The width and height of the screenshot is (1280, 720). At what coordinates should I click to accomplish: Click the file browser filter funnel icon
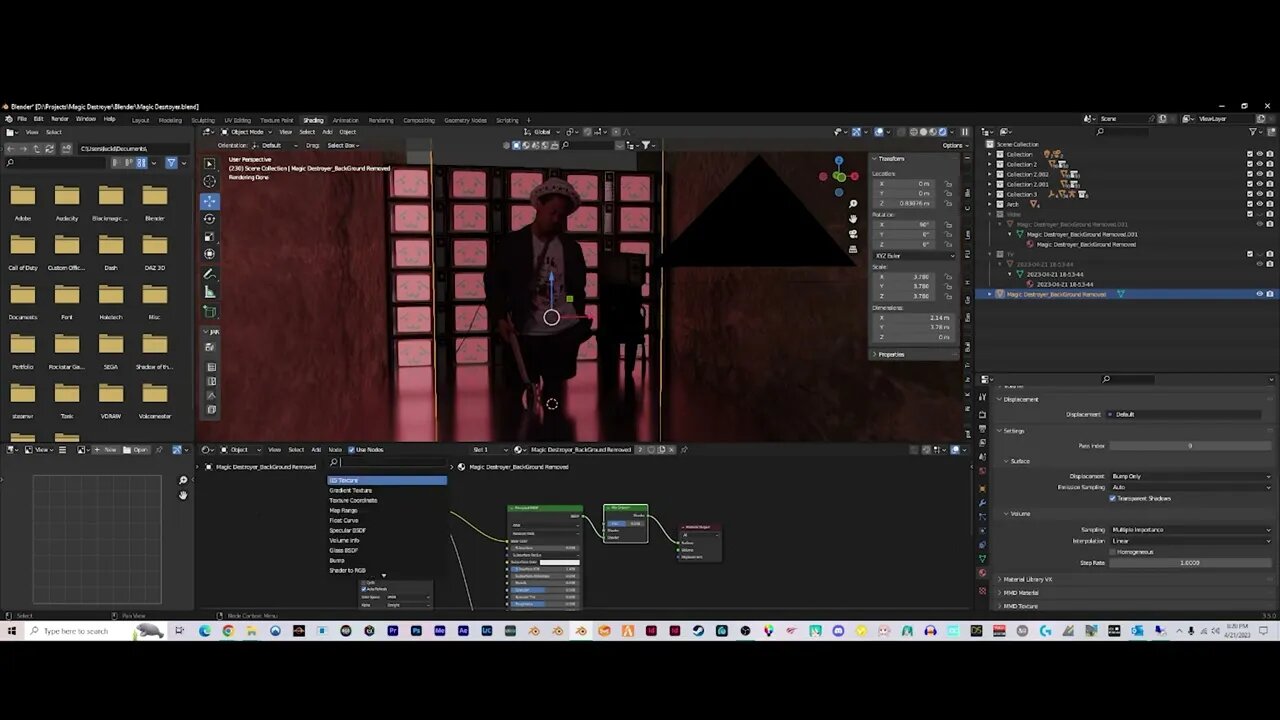pos(171,163)
